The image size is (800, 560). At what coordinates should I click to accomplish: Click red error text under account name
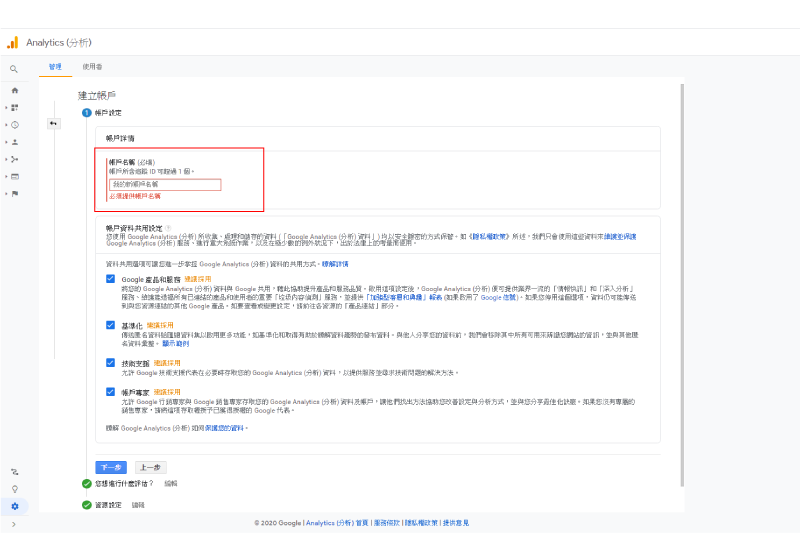135,196
